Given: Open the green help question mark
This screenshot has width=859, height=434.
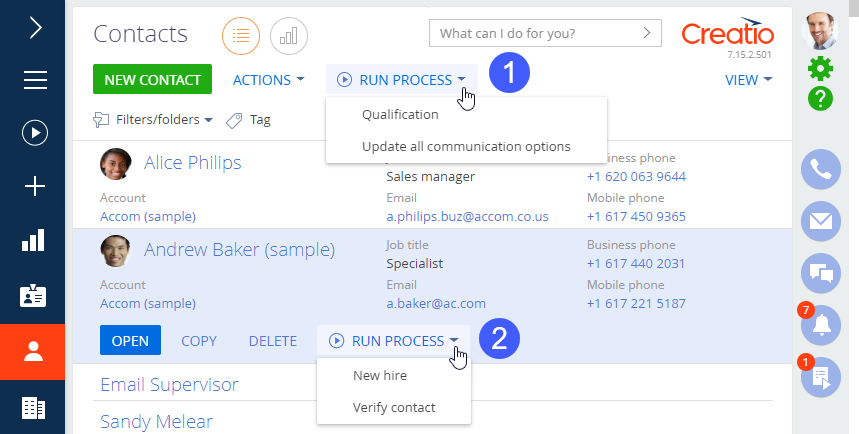Looking at the screenshot, I should (820, 99).
